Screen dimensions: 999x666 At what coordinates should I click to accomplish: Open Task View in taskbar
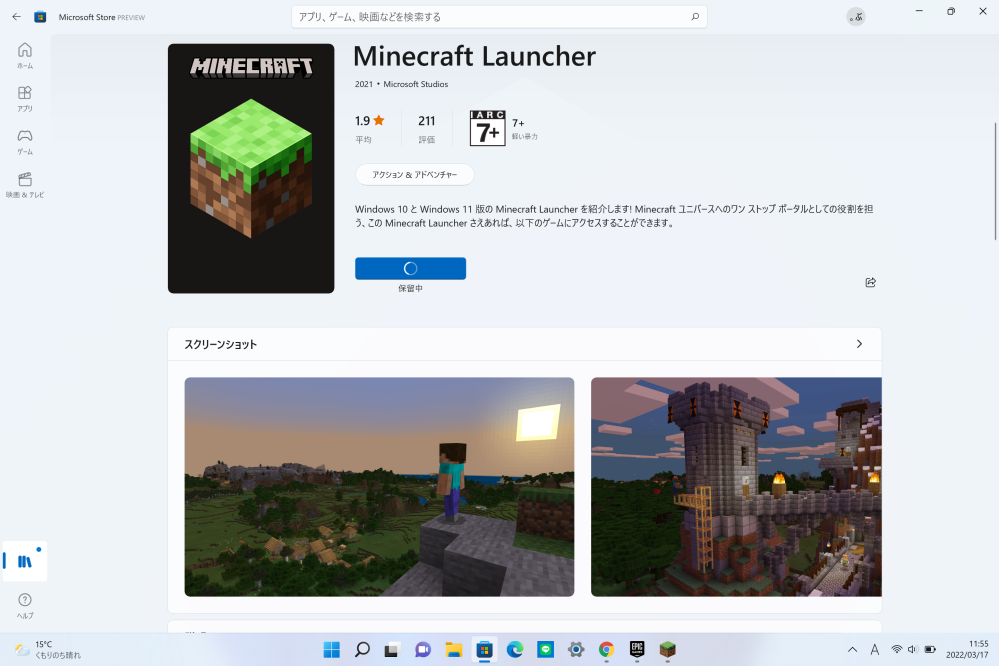pyautogui.click(x=392, y=649)
